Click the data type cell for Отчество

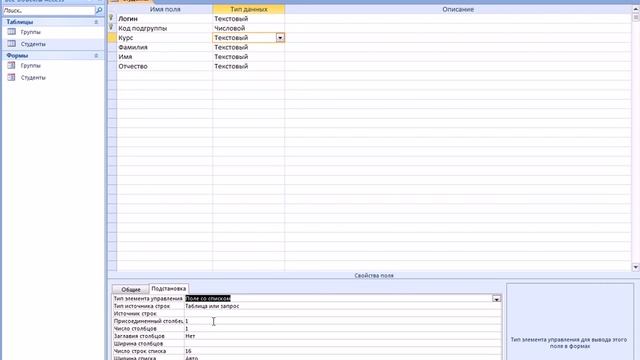click(x=249, y=66)
